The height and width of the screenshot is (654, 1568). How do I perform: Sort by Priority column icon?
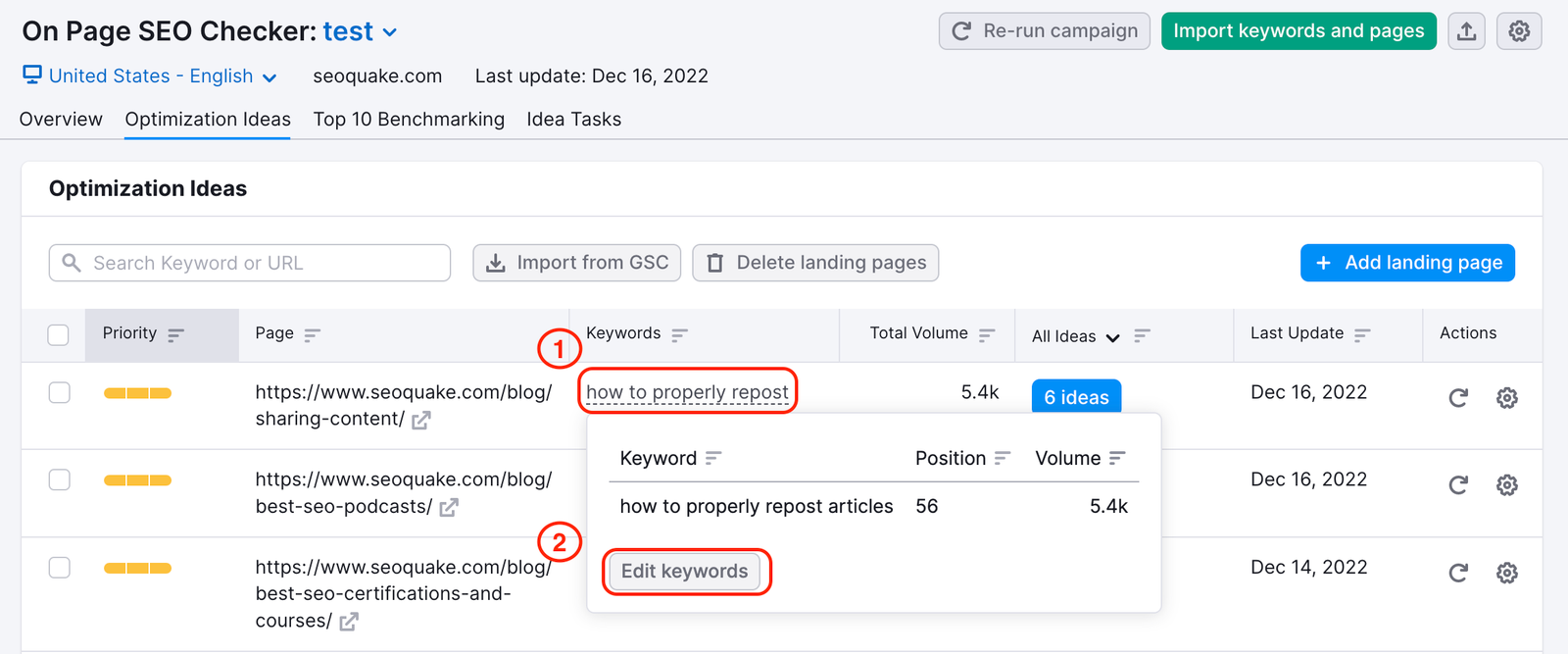175,334
